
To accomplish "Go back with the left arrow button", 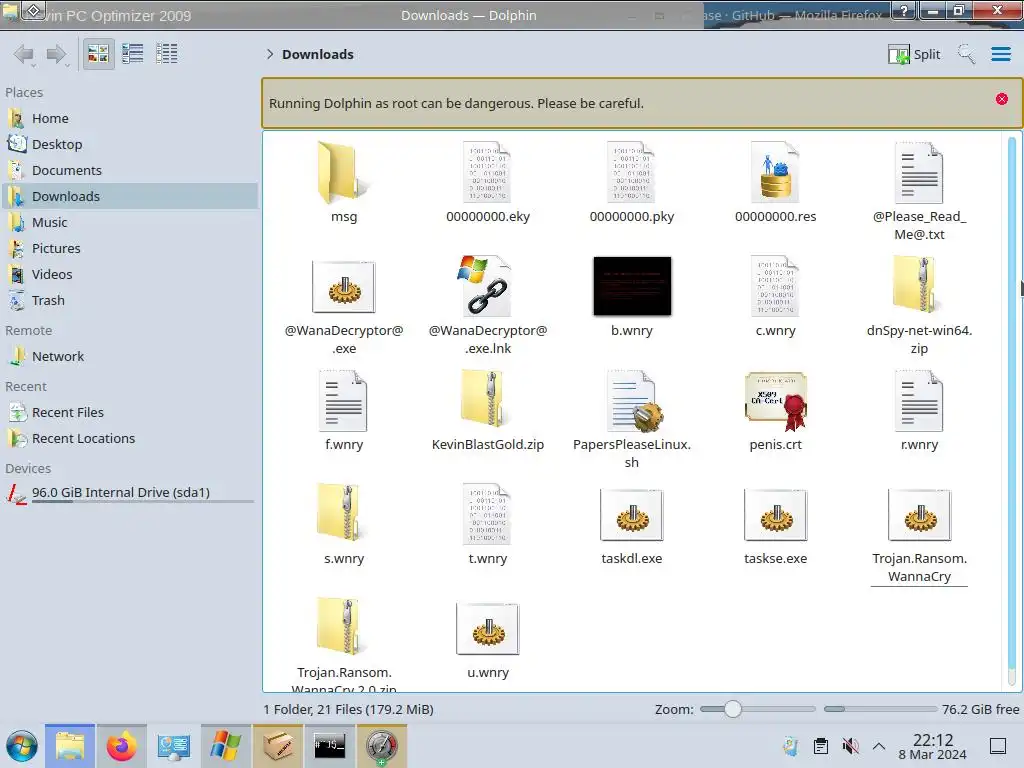I will (24, 54).
